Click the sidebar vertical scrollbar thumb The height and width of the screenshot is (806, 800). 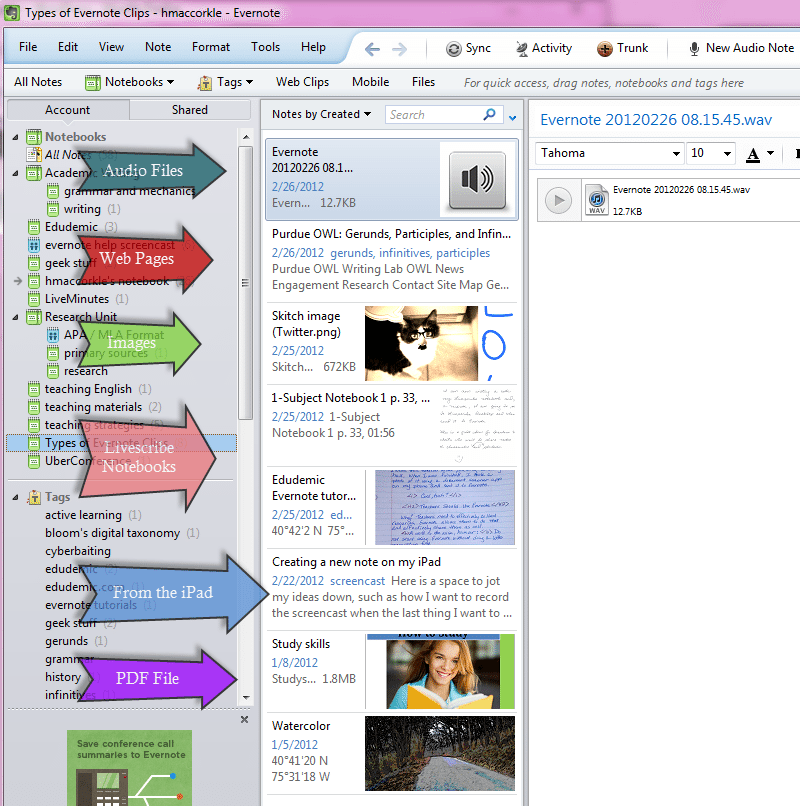click(246, 283)
